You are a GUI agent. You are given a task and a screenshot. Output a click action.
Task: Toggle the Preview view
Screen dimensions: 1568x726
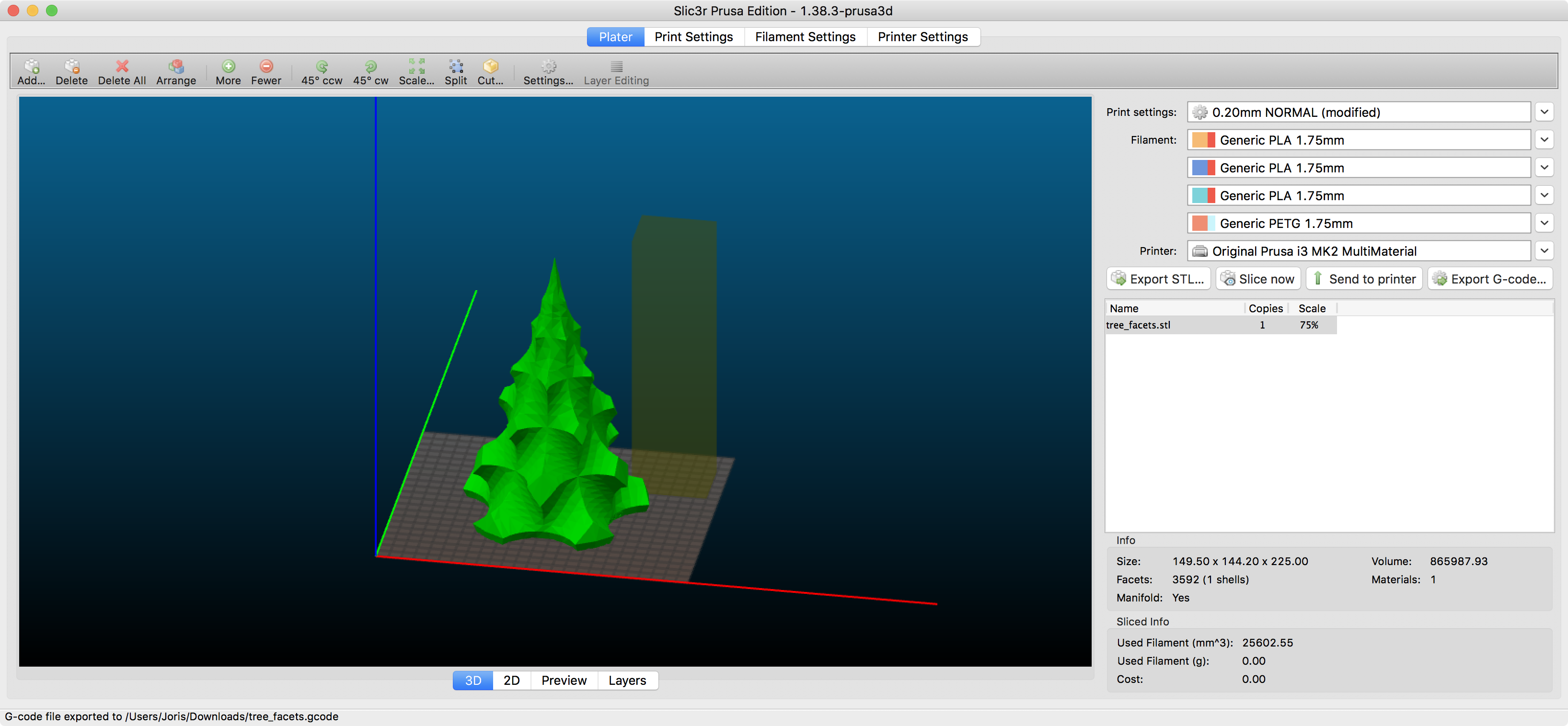564,681
